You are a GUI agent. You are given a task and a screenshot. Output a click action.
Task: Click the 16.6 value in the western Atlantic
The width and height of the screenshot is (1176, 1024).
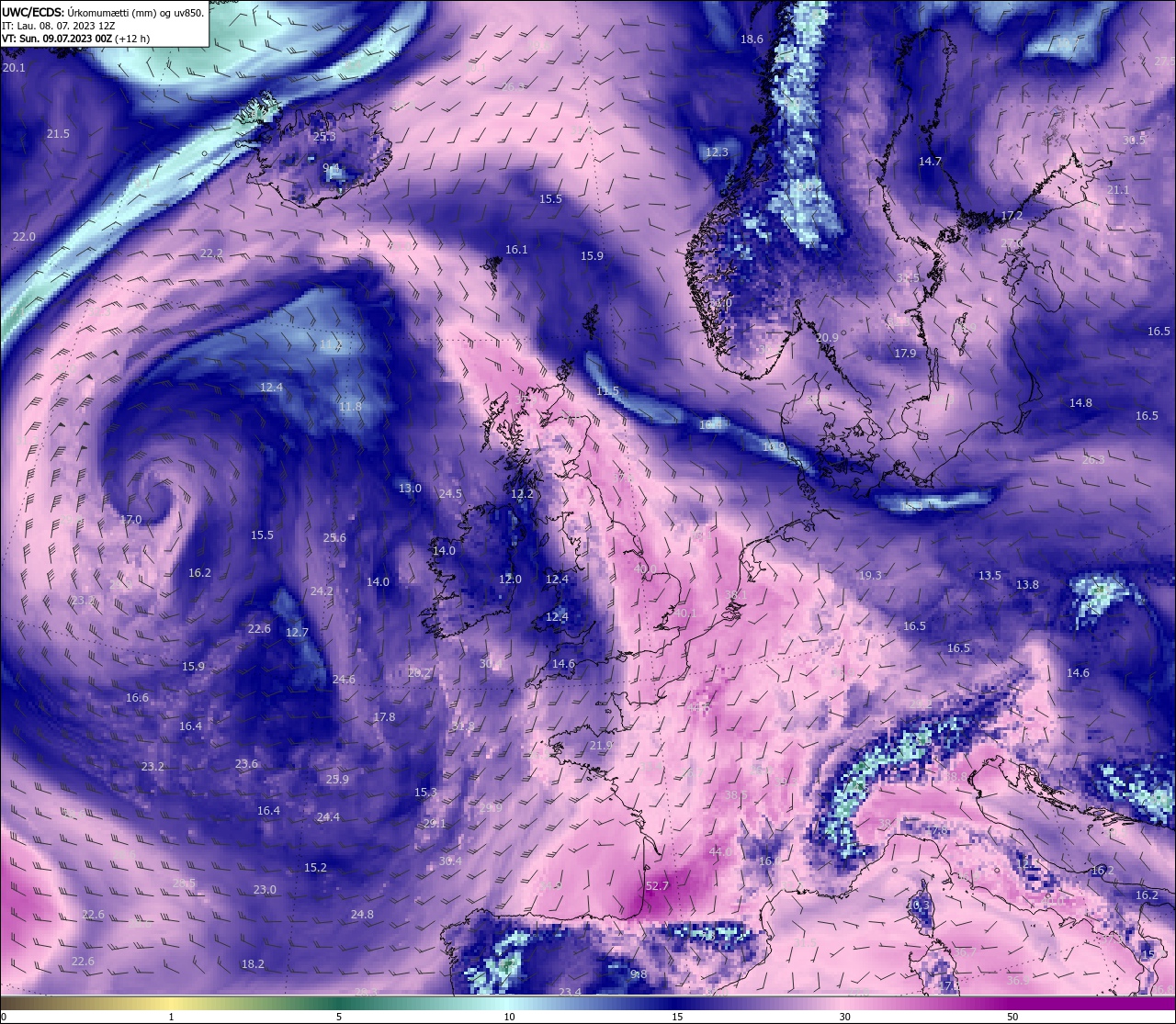[137, 698]
